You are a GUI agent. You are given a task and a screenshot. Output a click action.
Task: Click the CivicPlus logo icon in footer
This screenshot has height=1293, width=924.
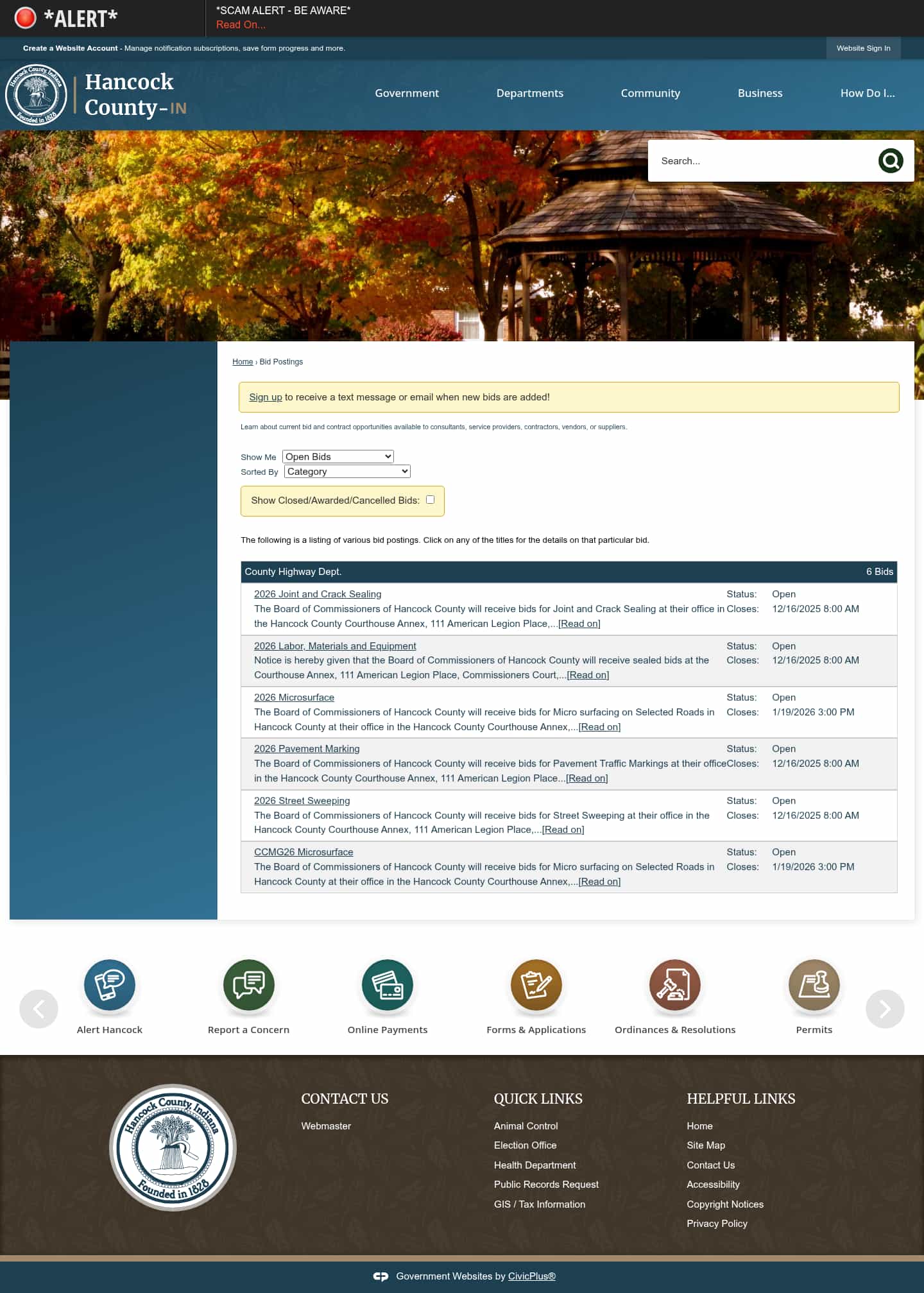tap(381, 1276)
